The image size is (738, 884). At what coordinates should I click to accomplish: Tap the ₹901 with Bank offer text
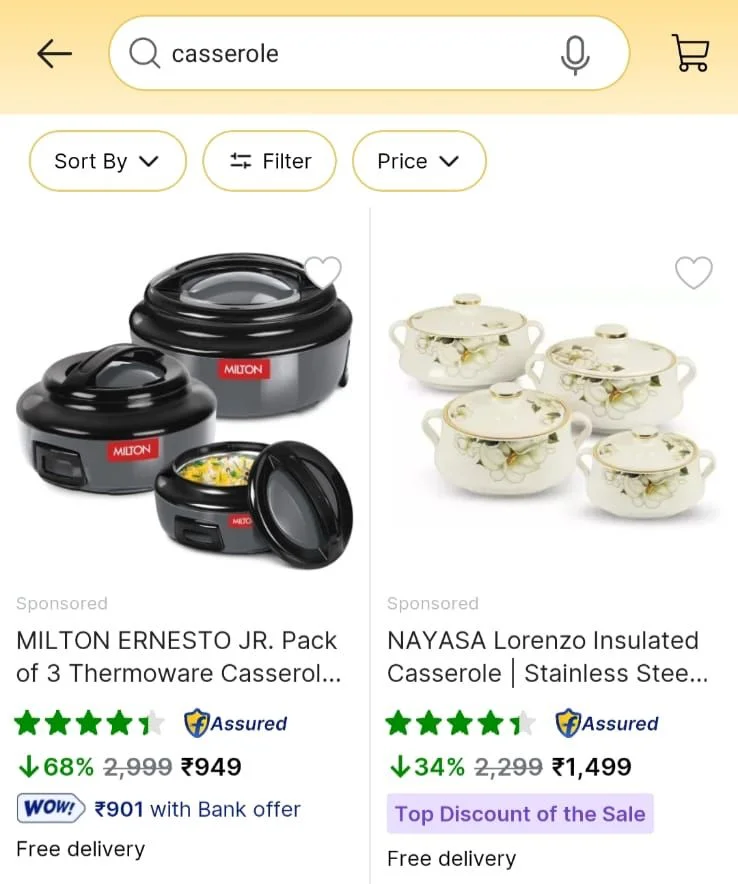[x=197, y=809]
